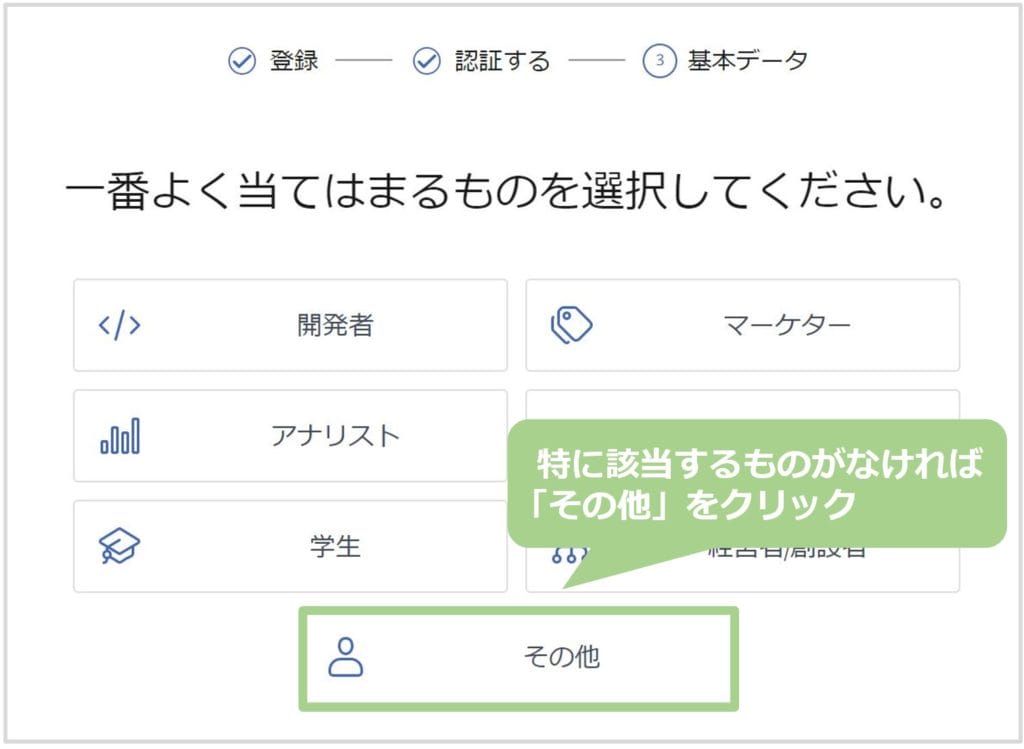Screen dimensions: 1024x749
Task: Select the アナリスト option label
Action: [x=335, y=436]
